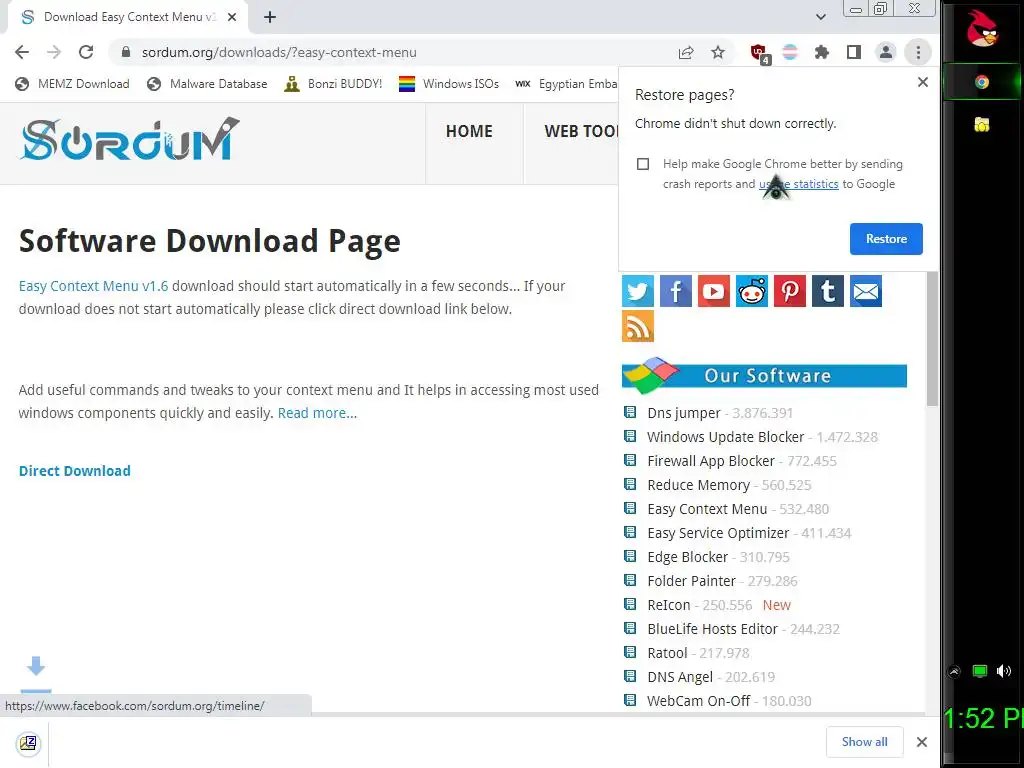
Task: Open Egyptian Emba bookmark
Action: [566, 84]
